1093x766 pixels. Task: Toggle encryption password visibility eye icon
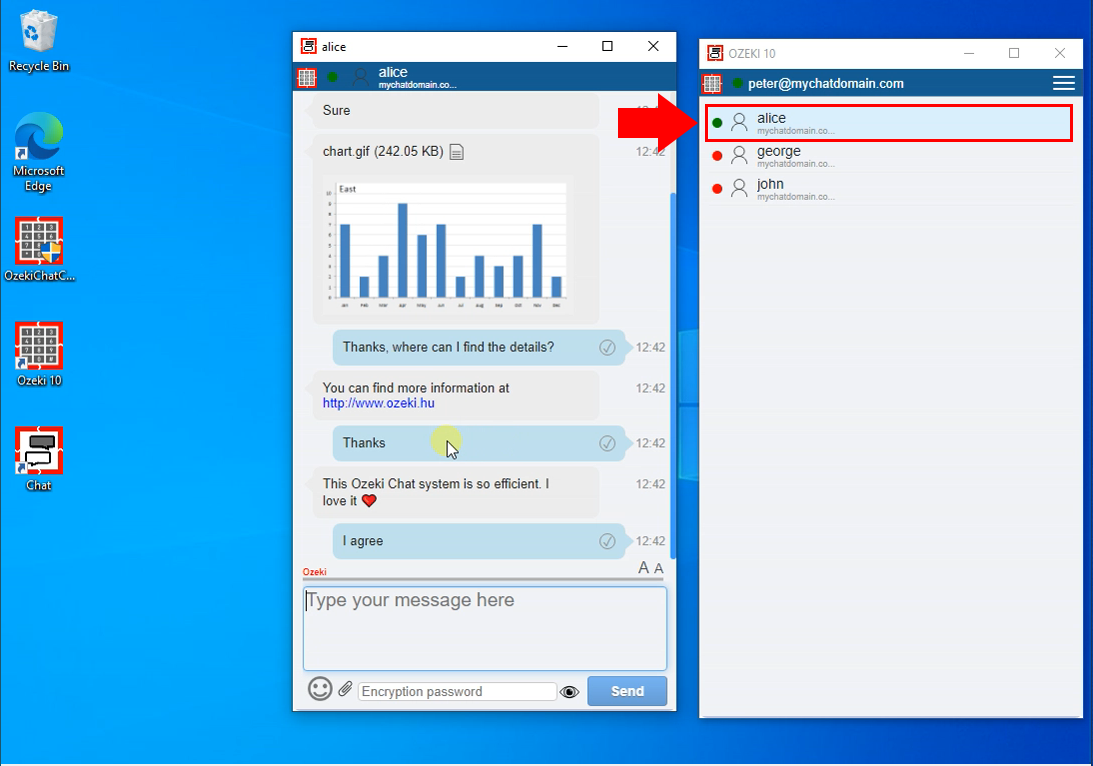coord(570,691)
